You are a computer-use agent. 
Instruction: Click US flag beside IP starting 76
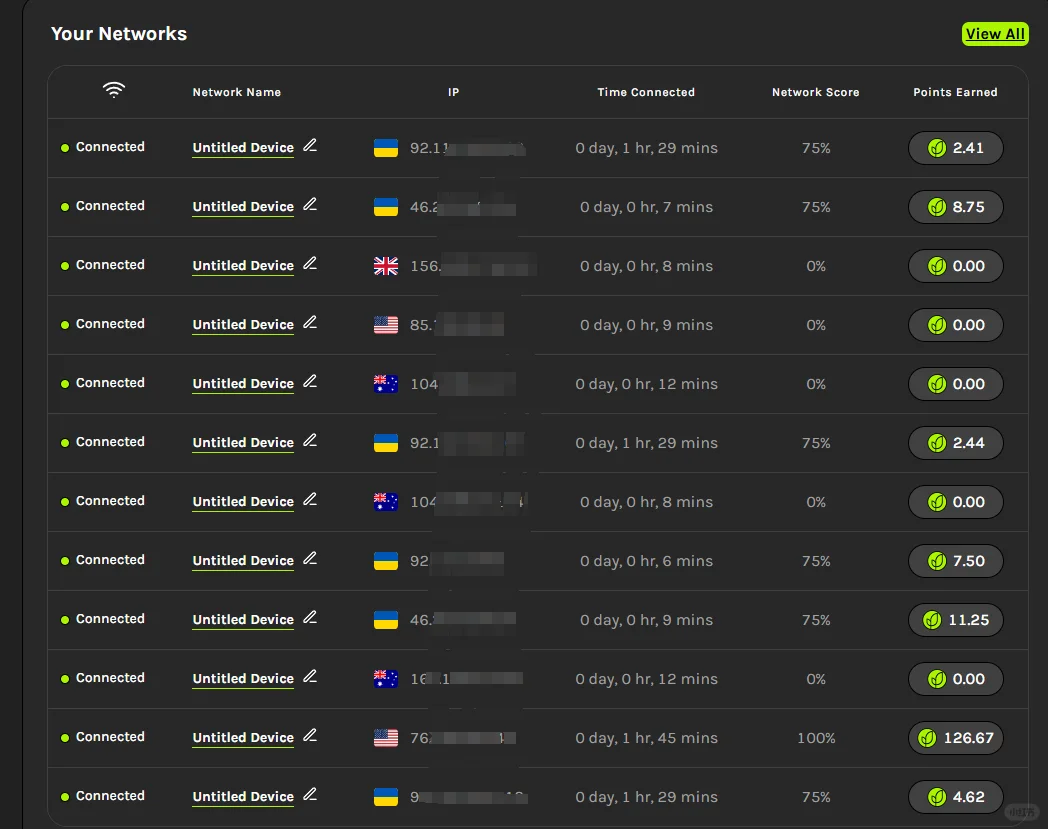click(x=386, y=738)
